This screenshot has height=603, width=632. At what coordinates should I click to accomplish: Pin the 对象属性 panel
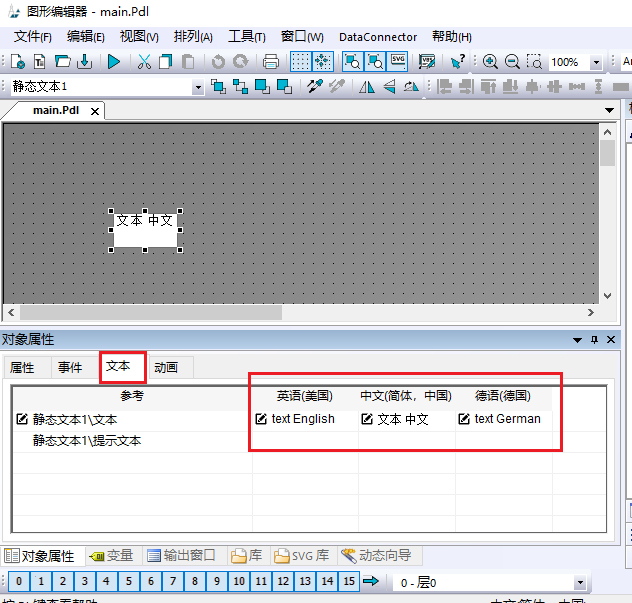[x=594, y=340]
